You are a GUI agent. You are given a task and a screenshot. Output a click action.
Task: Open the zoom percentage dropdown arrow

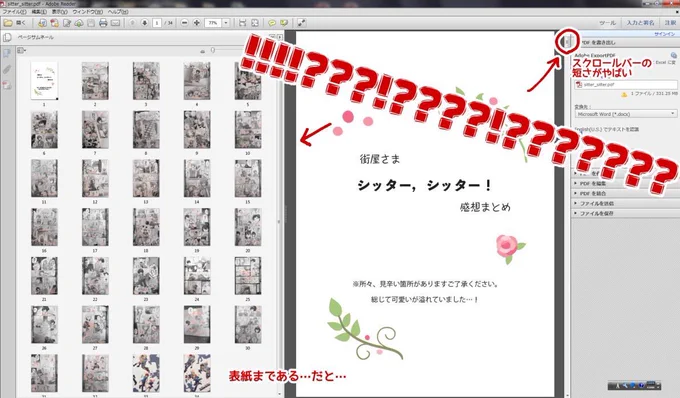click(x=226, y=23)
